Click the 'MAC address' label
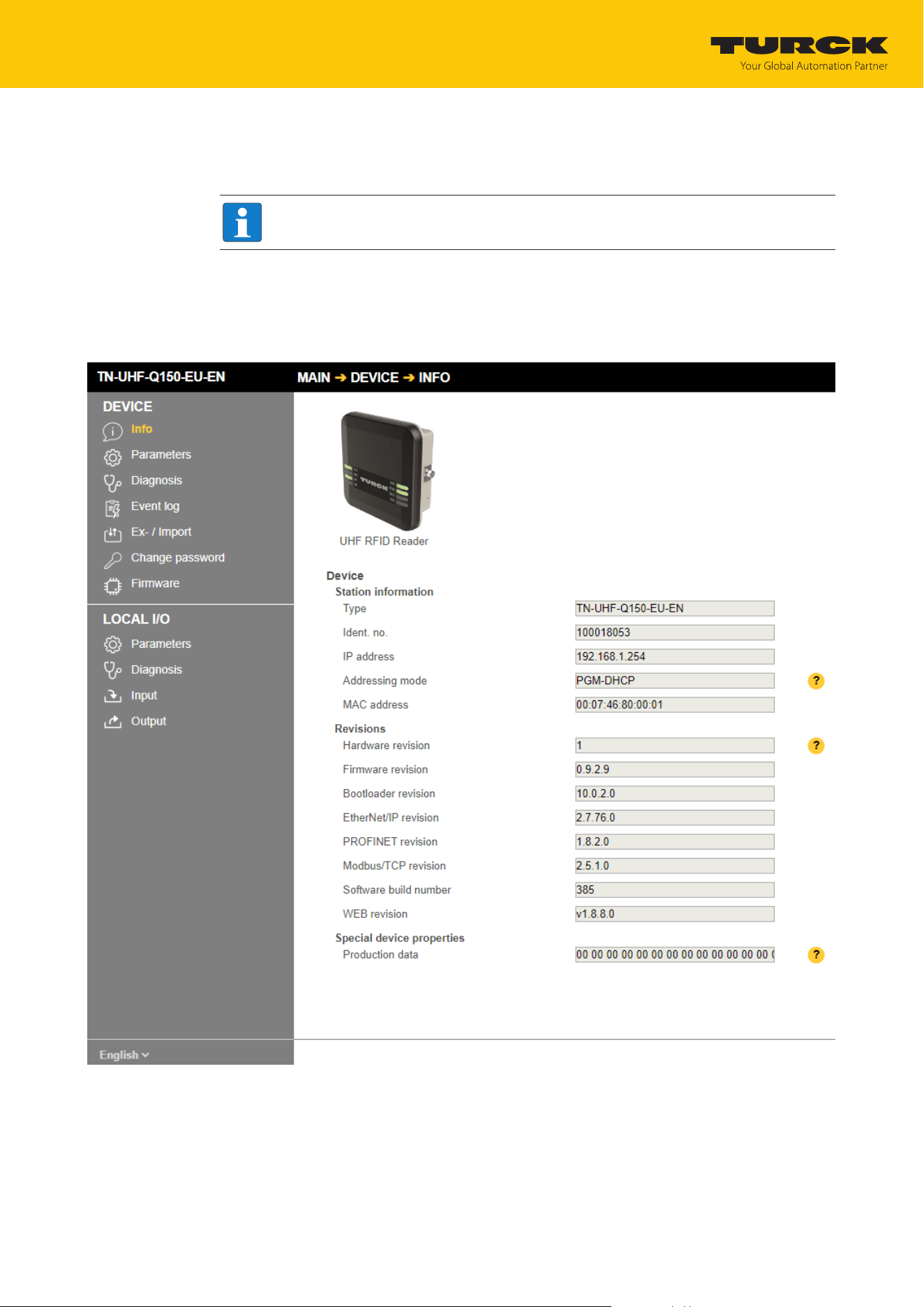 [375, 705]
